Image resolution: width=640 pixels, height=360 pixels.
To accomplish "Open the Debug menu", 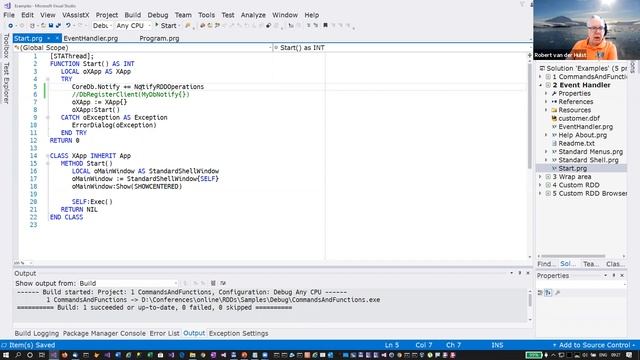I will [x=158, y=15].
